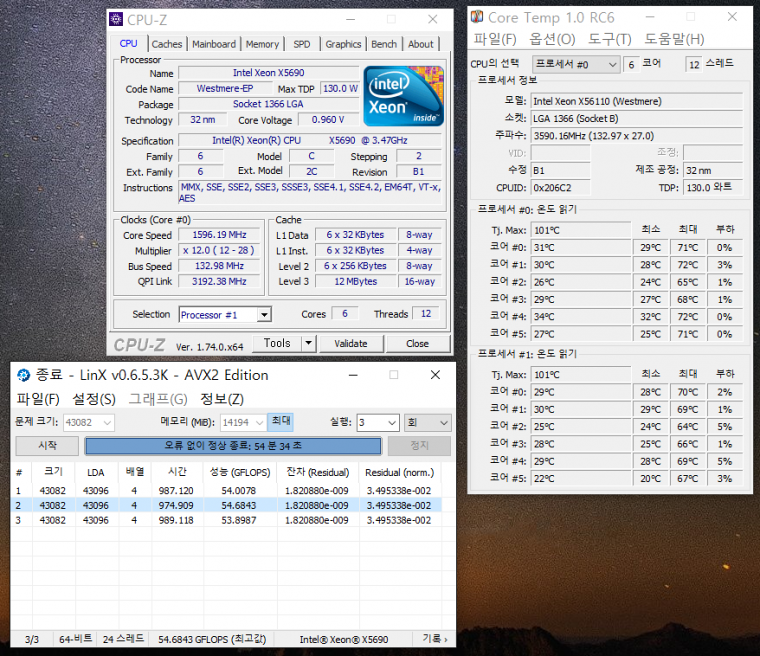The image size is (760, 656).
Task: Click the Tools button in CPU-Z
Action: (x=277, y=343)
